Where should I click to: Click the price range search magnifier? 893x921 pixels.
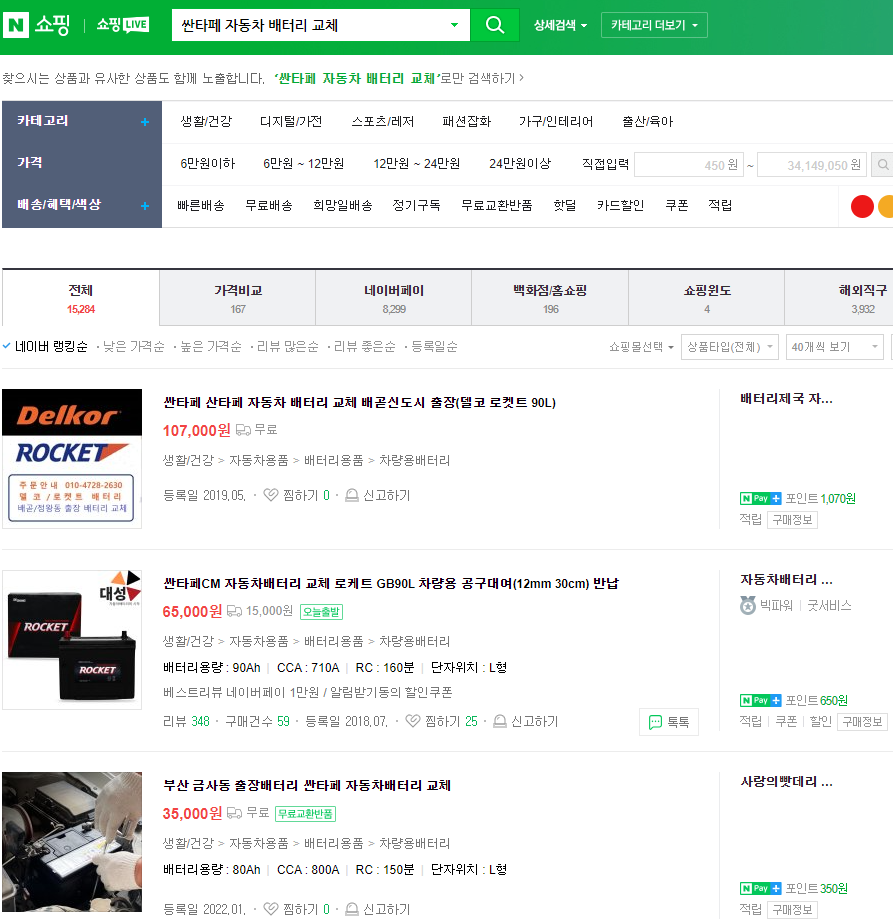(x=882, y=165)
